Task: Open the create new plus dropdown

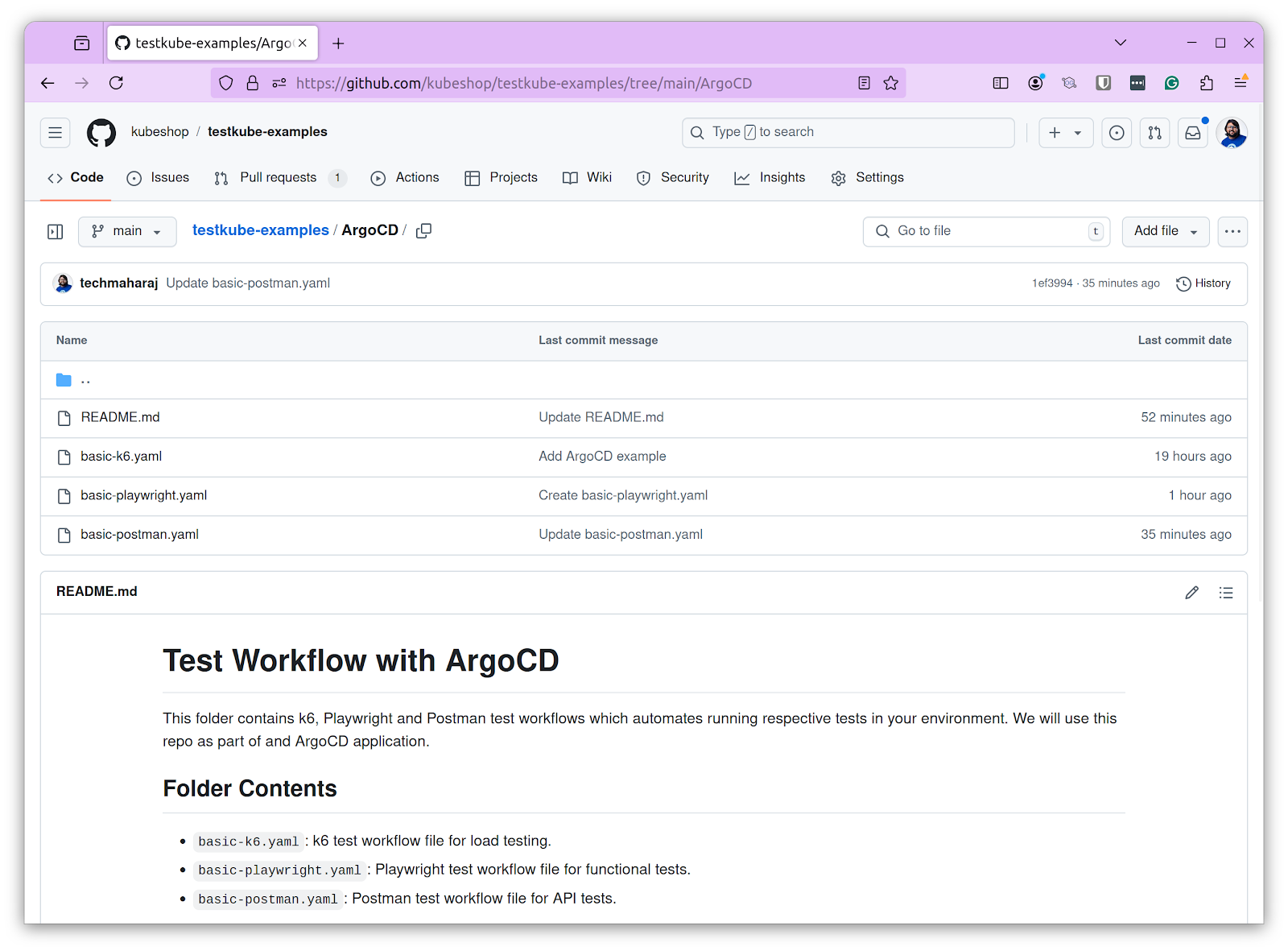Action: (1066, 133)
